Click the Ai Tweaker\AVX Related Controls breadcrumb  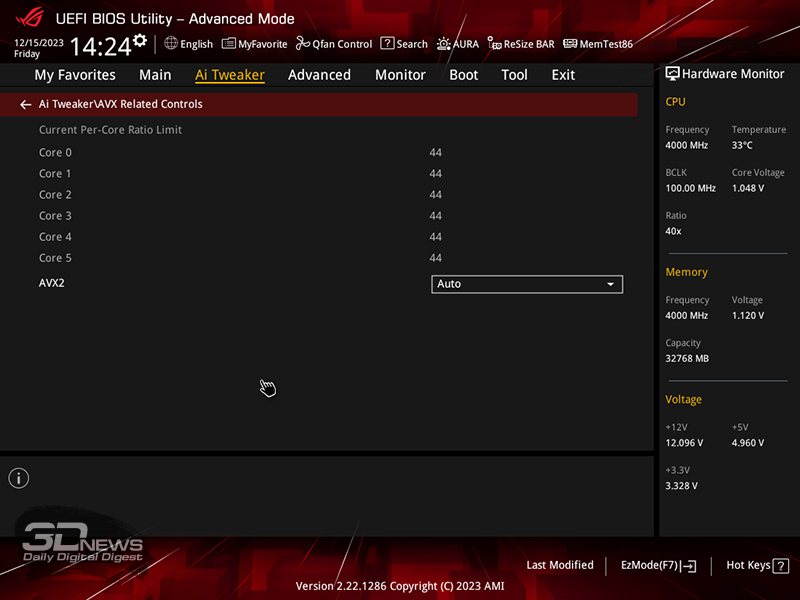click(x=120, y=104)
